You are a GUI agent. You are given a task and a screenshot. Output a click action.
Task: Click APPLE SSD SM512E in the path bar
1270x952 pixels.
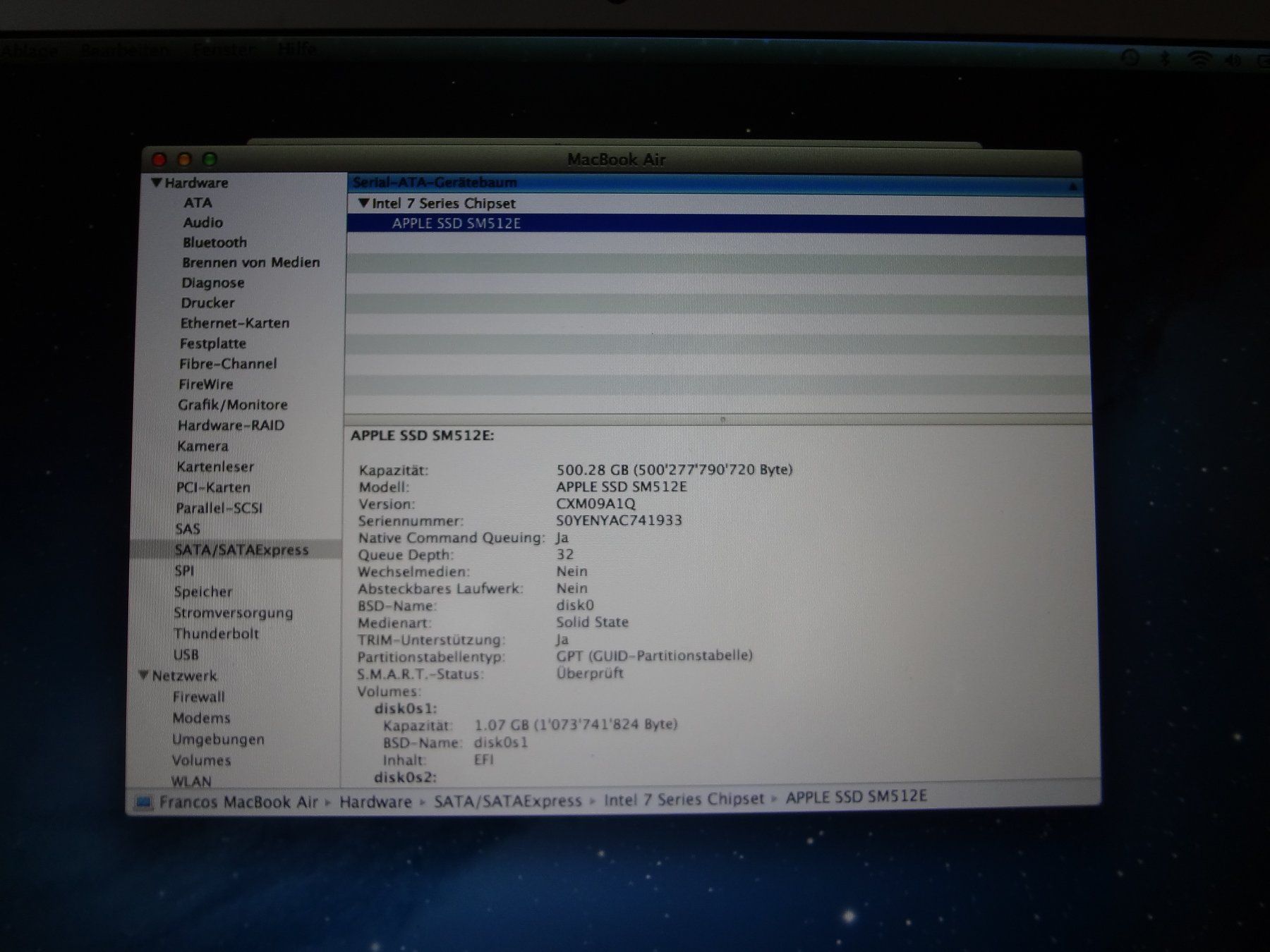tap(856, 797)
